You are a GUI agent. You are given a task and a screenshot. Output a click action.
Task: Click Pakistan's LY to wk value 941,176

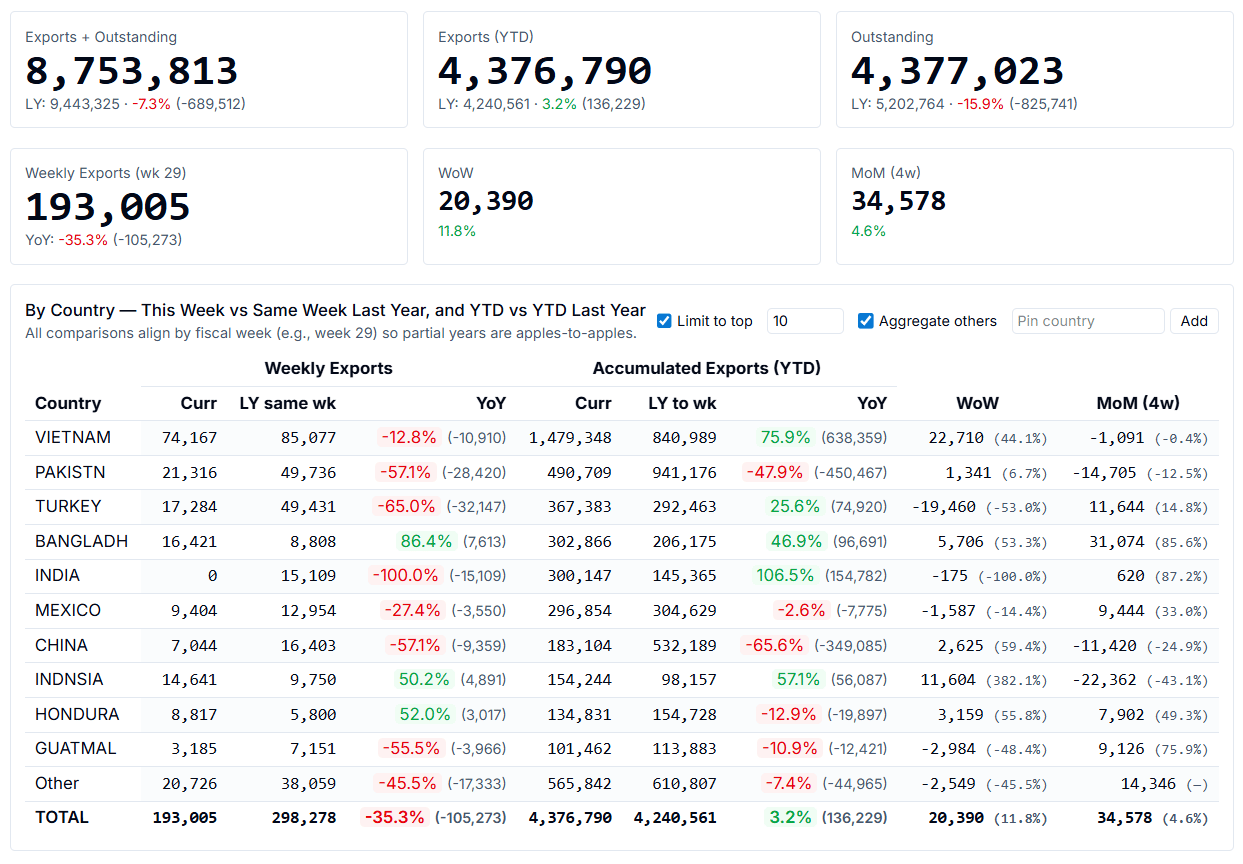click(684, 472)
